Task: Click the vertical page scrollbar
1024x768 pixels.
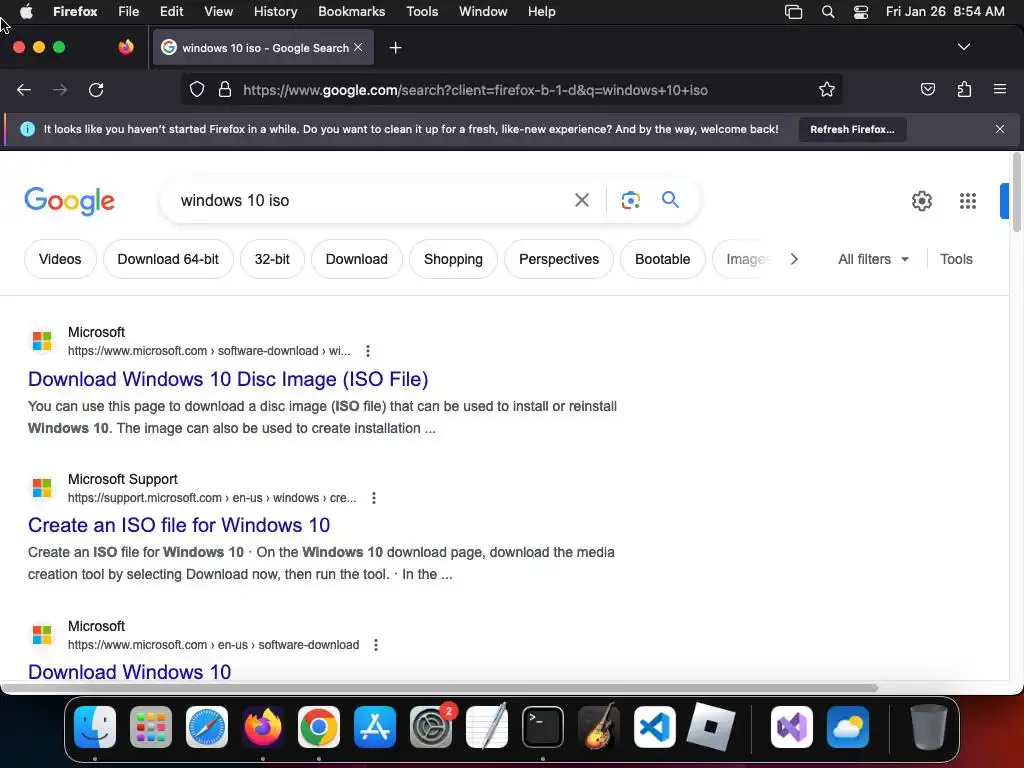Action: click(1016, 192)
